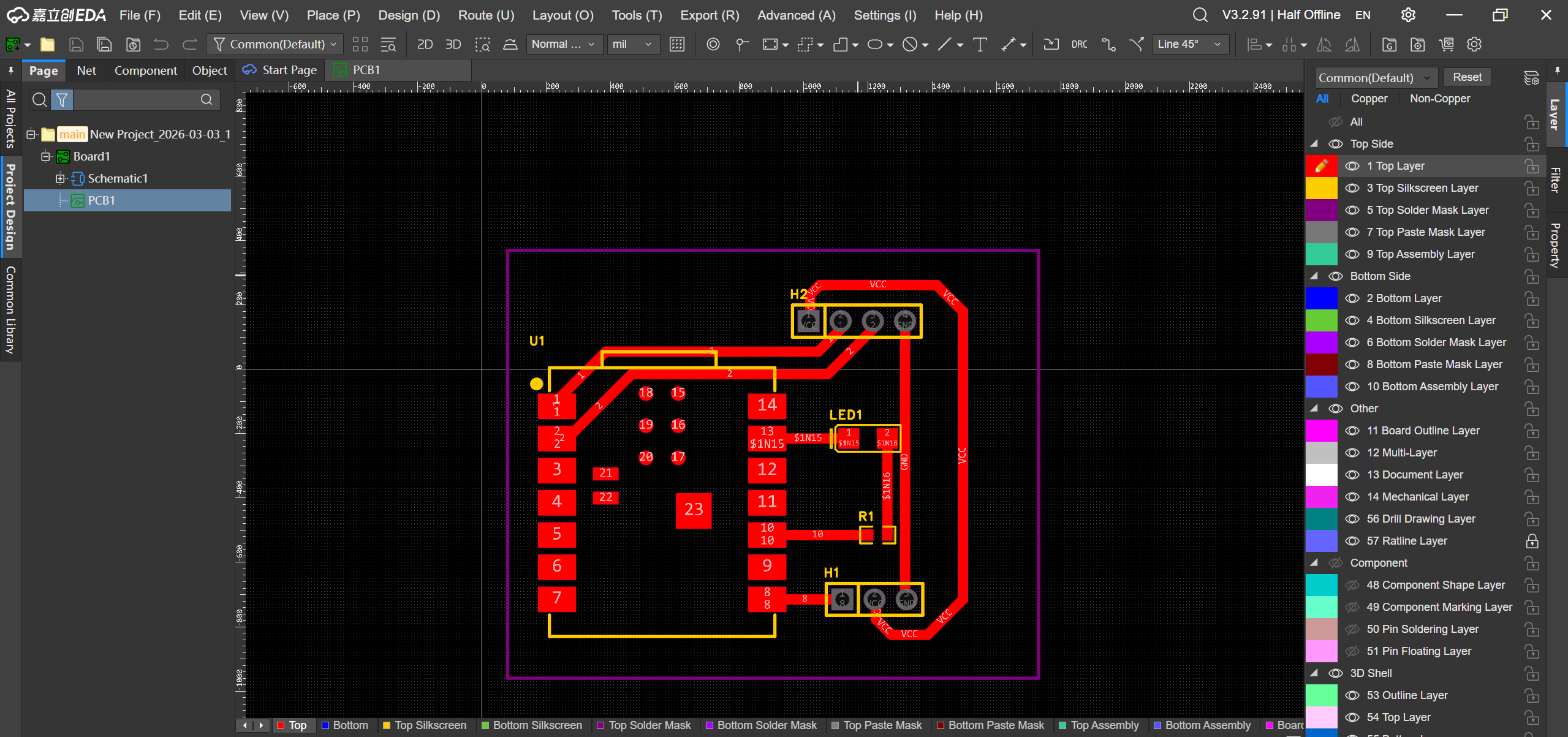Switch to 3D view mode

coord(453,44)
